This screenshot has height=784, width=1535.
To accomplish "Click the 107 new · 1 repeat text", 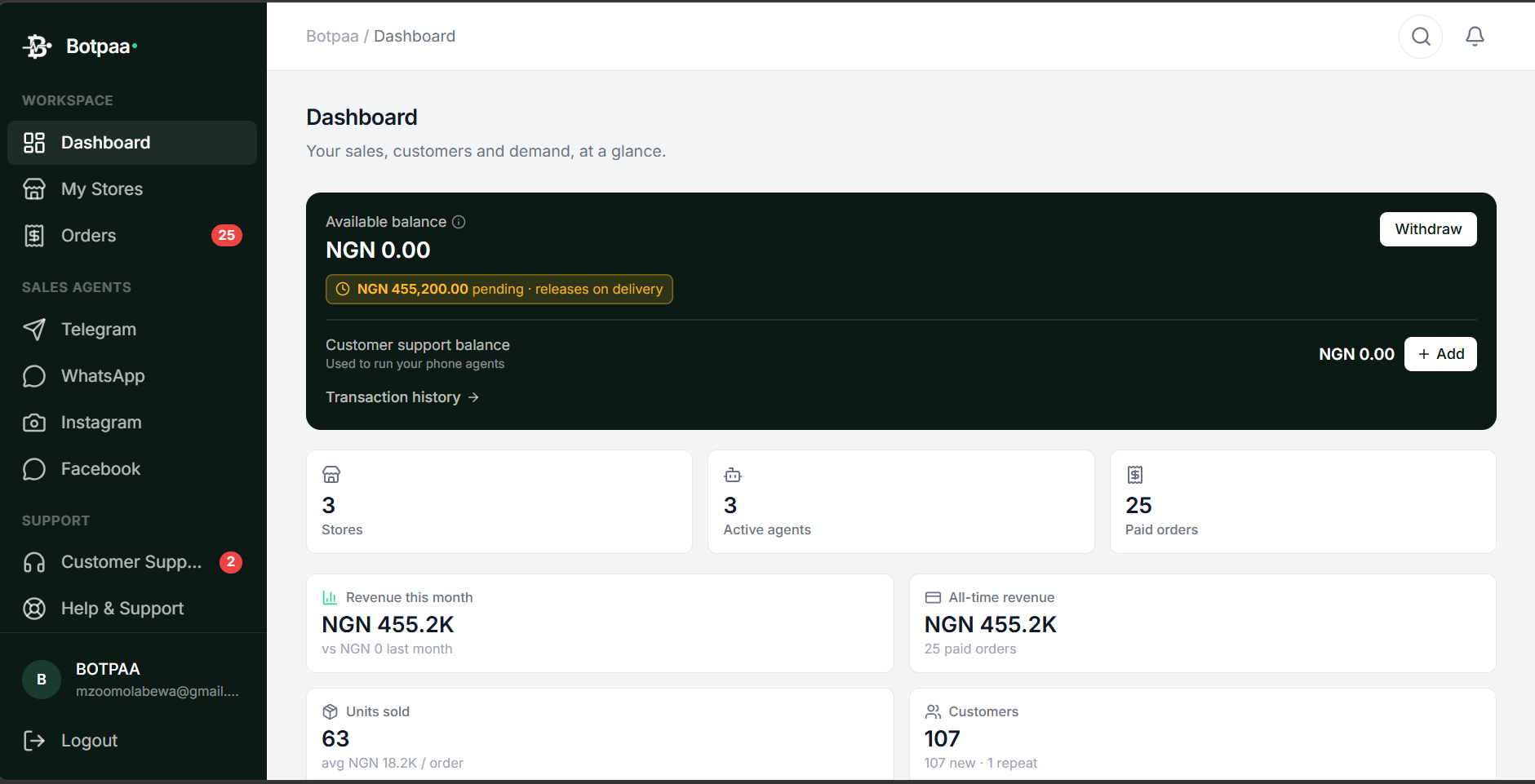I will [x=981, y=764].
